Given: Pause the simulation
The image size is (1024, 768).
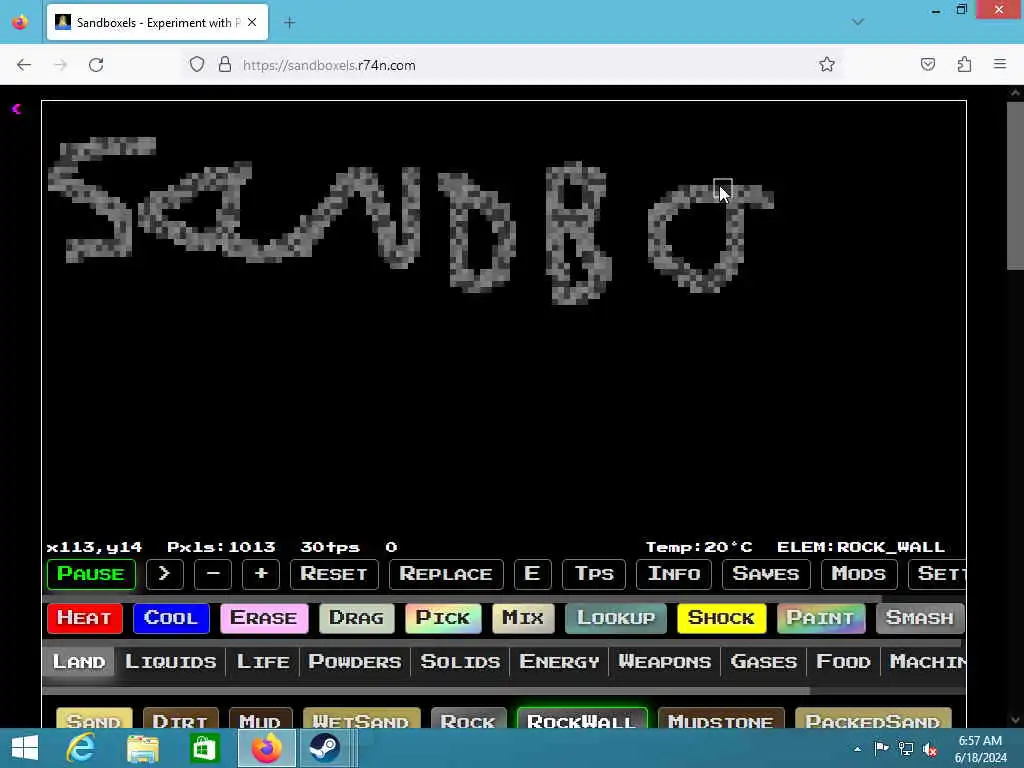Looking at the screenshot, I should [91, 574].
